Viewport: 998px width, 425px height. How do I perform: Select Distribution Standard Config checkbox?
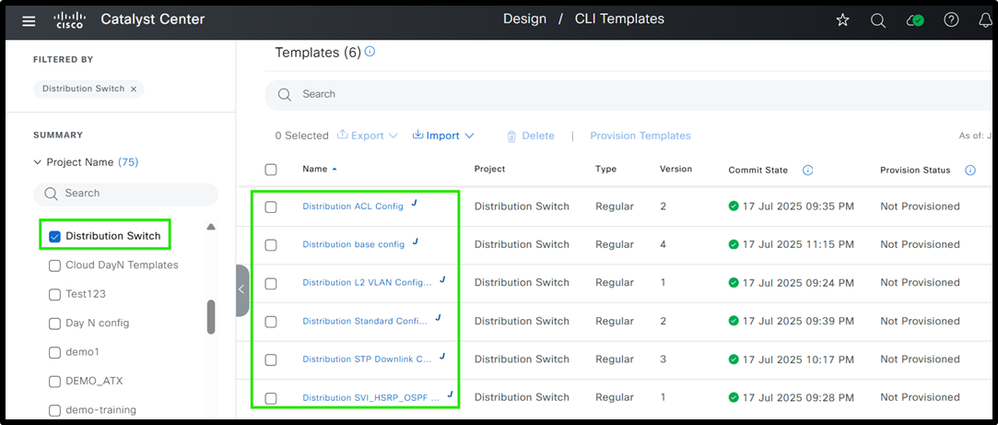(271, 322)
